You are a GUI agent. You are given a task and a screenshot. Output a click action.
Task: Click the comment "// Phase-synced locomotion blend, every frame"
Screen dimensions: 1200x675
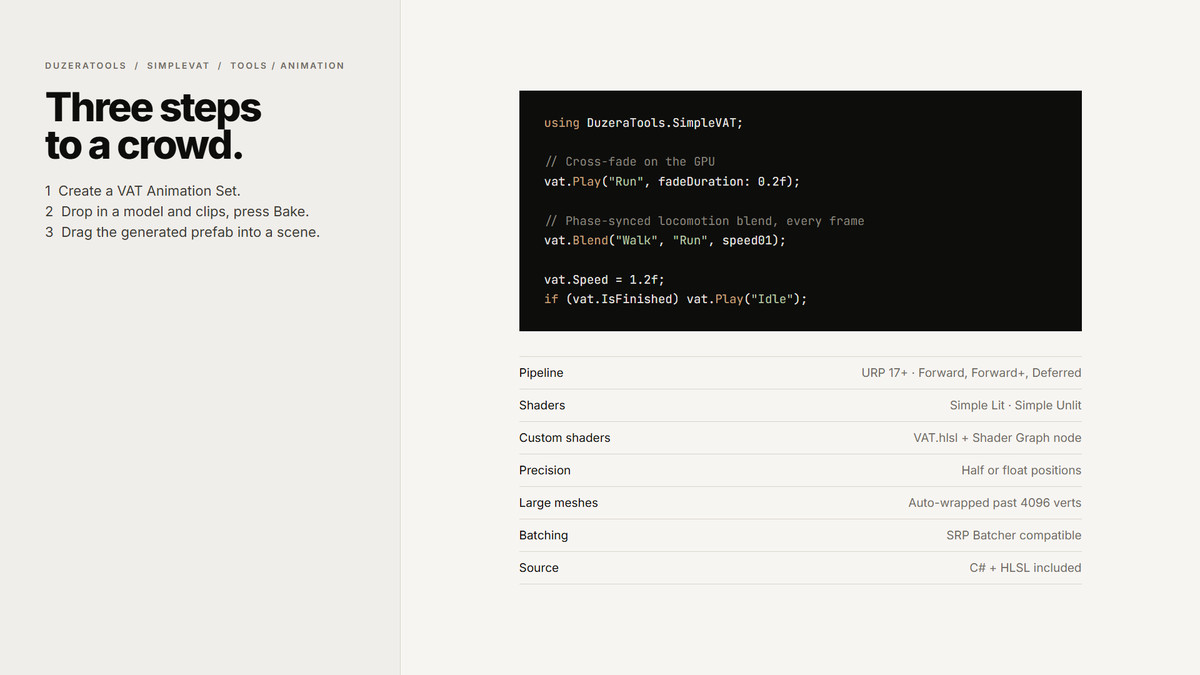[x=704, y=221]
